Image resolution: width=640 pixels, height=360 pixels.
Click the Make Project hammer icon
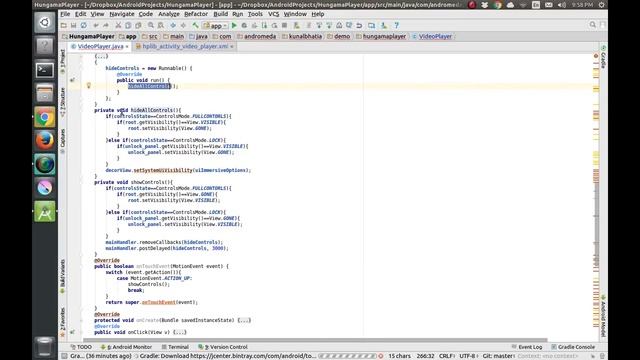(x=196, y=25)
